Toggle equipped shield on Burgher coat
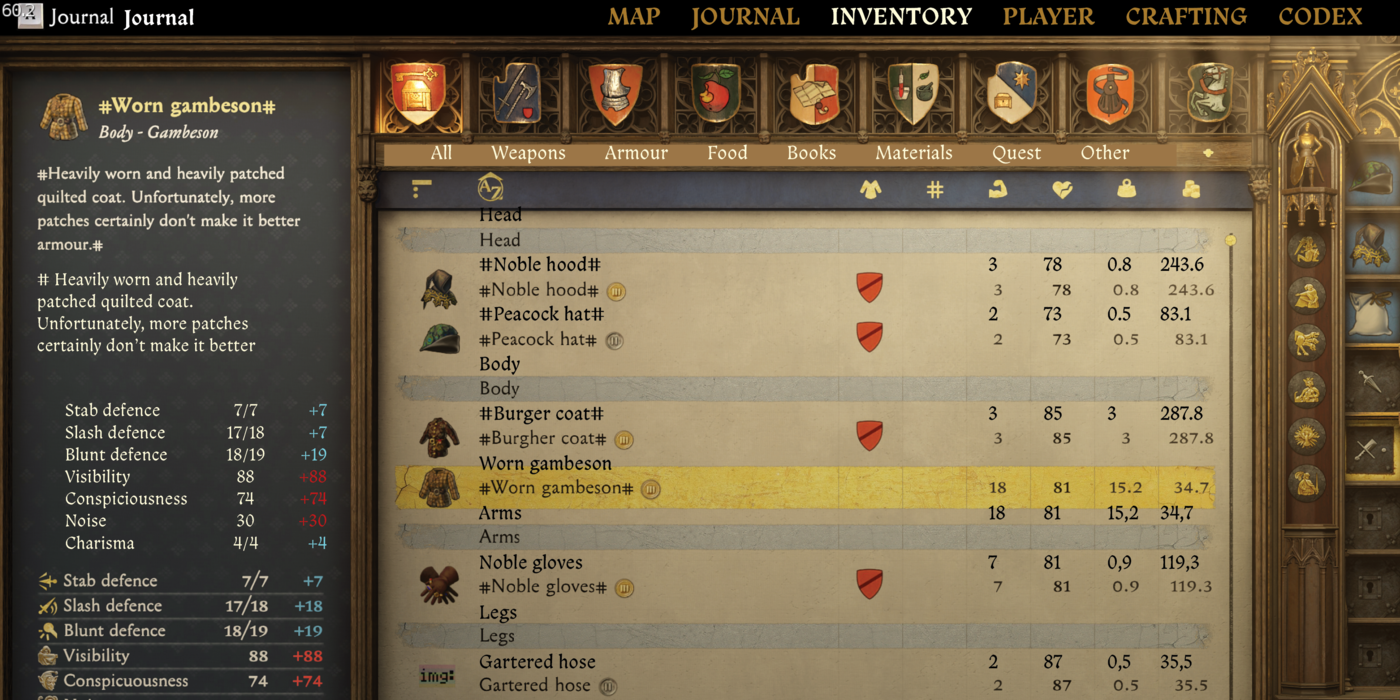This screenshot has width=1400, height=700. [x=870, y=435]
